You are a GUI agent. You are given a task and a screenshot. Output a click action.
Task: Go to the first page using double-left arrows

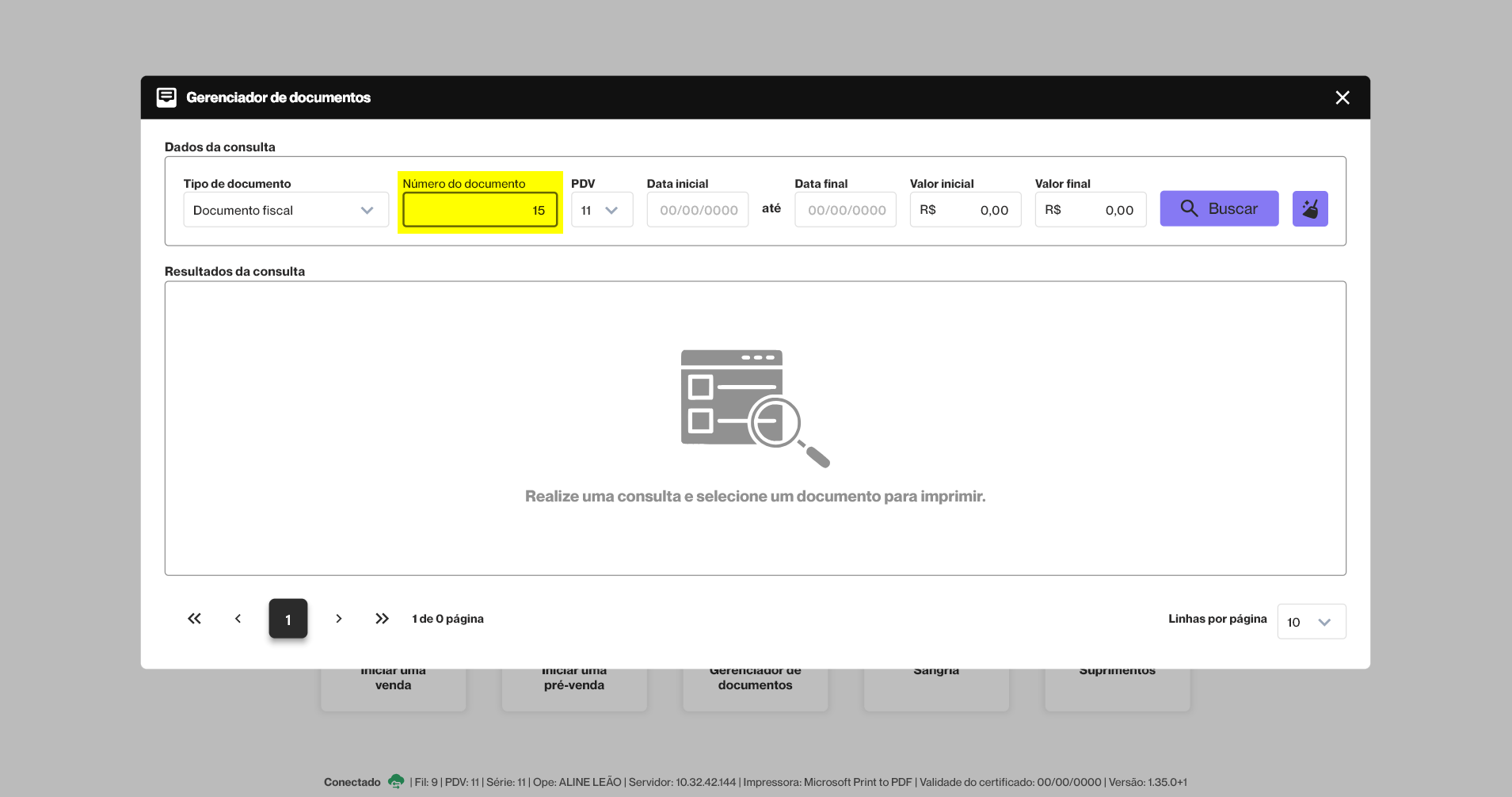194,619
